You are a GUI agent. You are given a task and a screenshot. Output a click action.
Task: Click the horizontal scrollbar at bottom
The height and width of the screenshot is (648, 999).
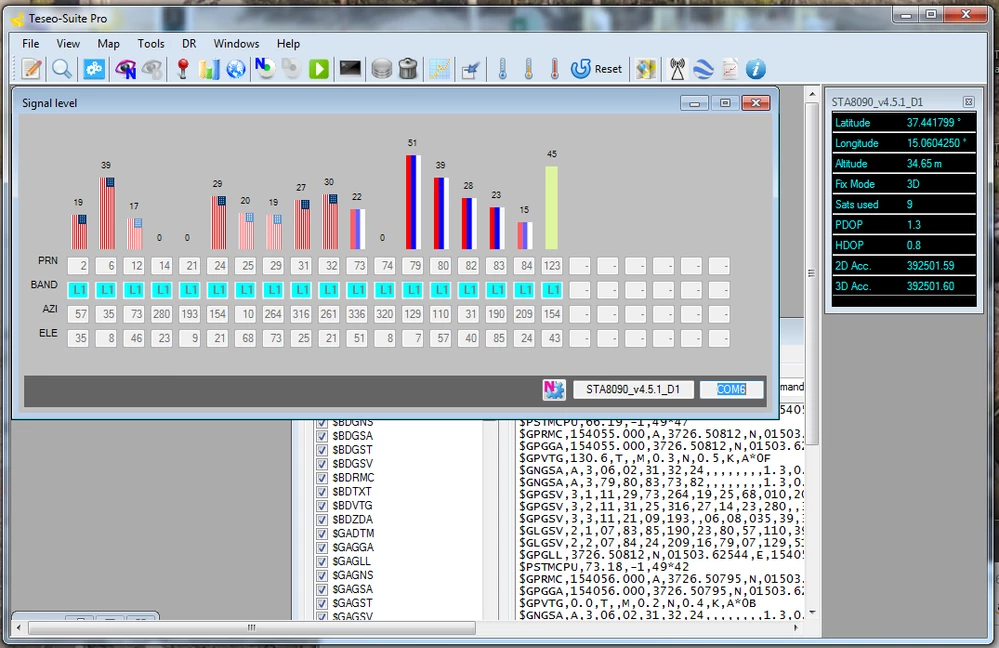tap(252, 628)
